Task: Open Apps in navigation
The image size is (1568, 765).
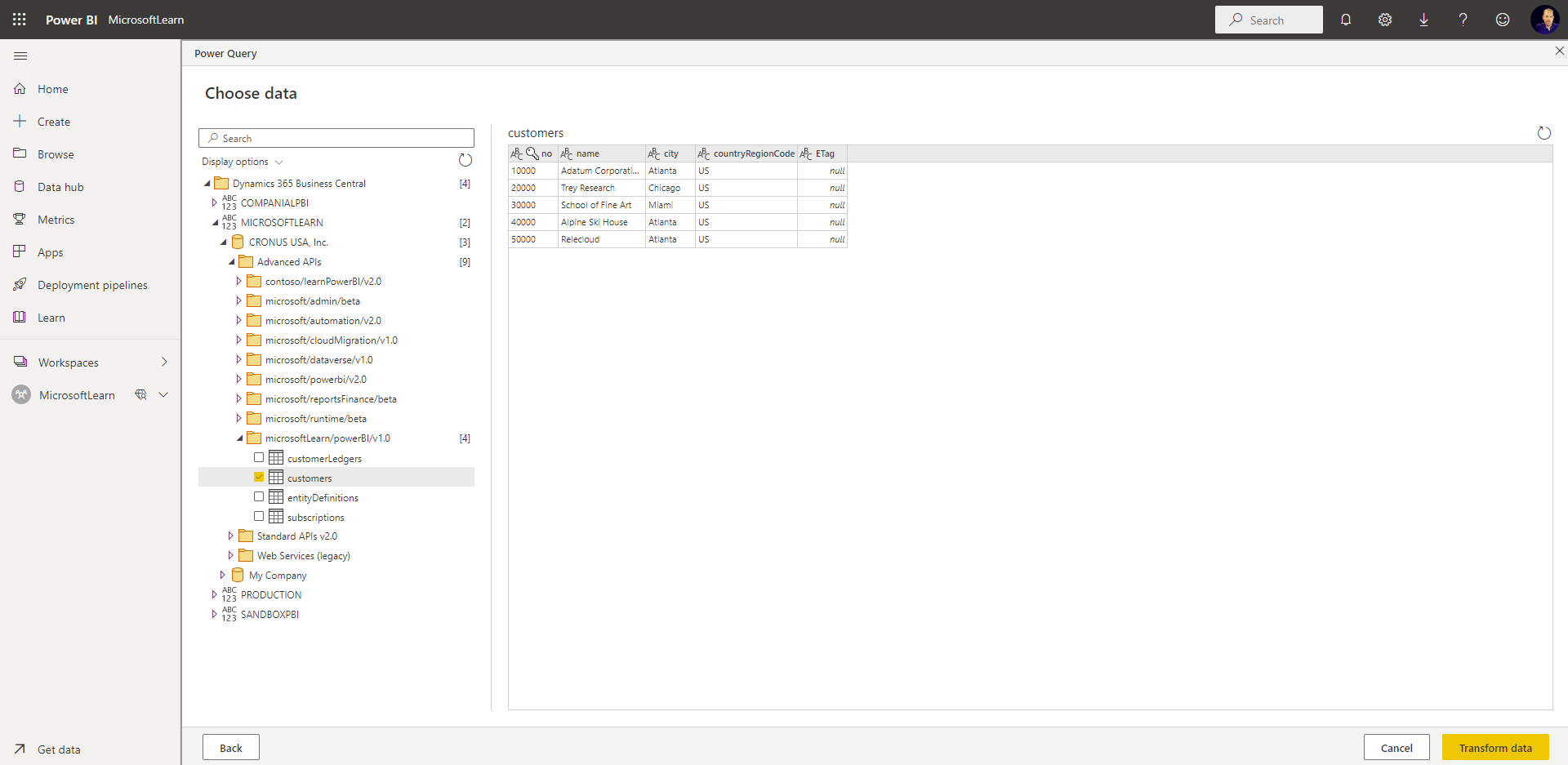Action: [90, 252]
